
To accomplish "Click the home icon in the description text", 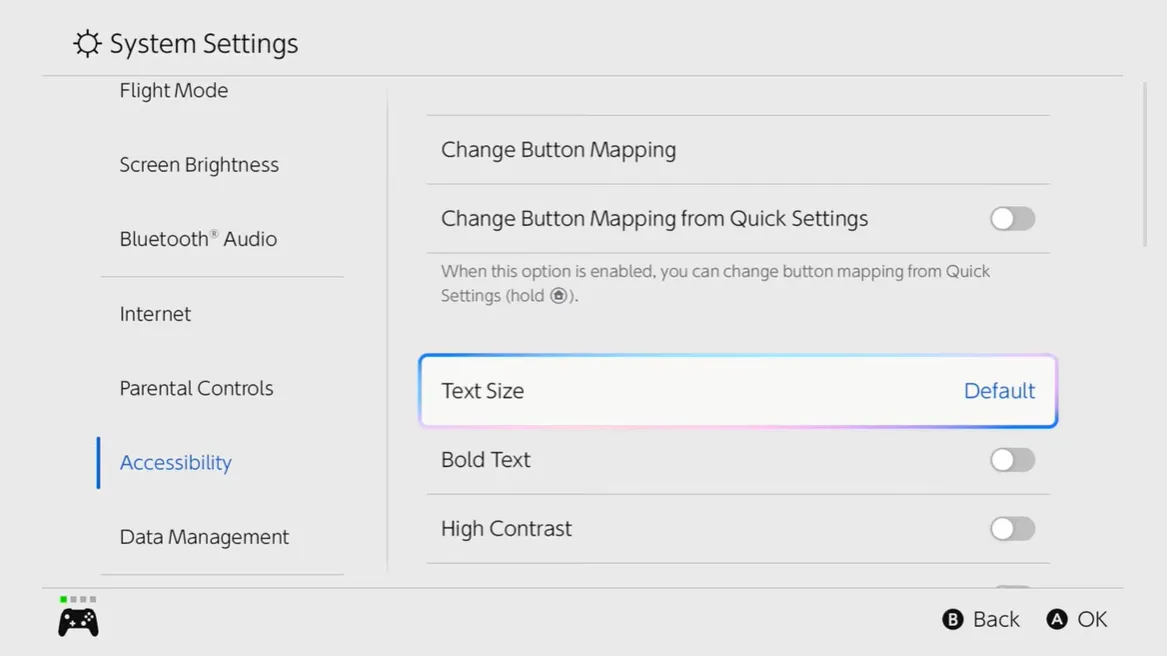I will (x=559, y=296).
